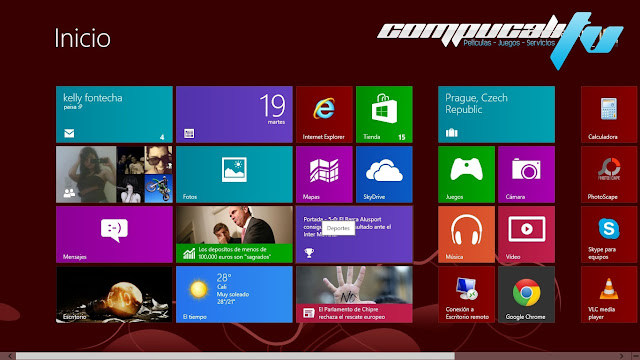Open the Música headphones tile
This screenshot has height=360, width=640.
[x=466, y=234]
